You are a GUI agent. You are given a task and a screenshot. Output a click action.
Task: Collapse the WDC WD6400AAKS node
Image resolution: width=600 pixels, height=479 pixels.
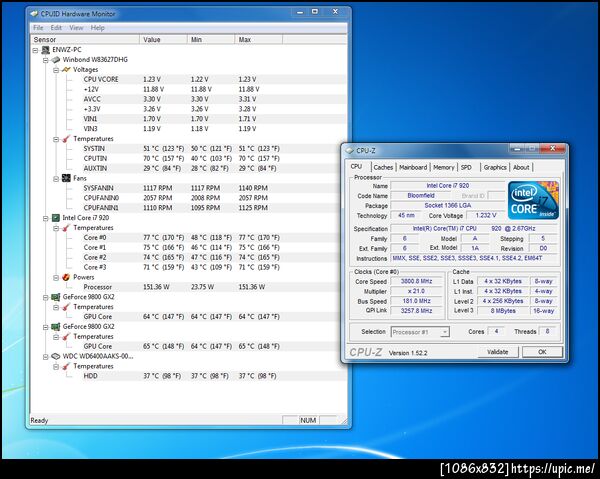pos(46,357)
